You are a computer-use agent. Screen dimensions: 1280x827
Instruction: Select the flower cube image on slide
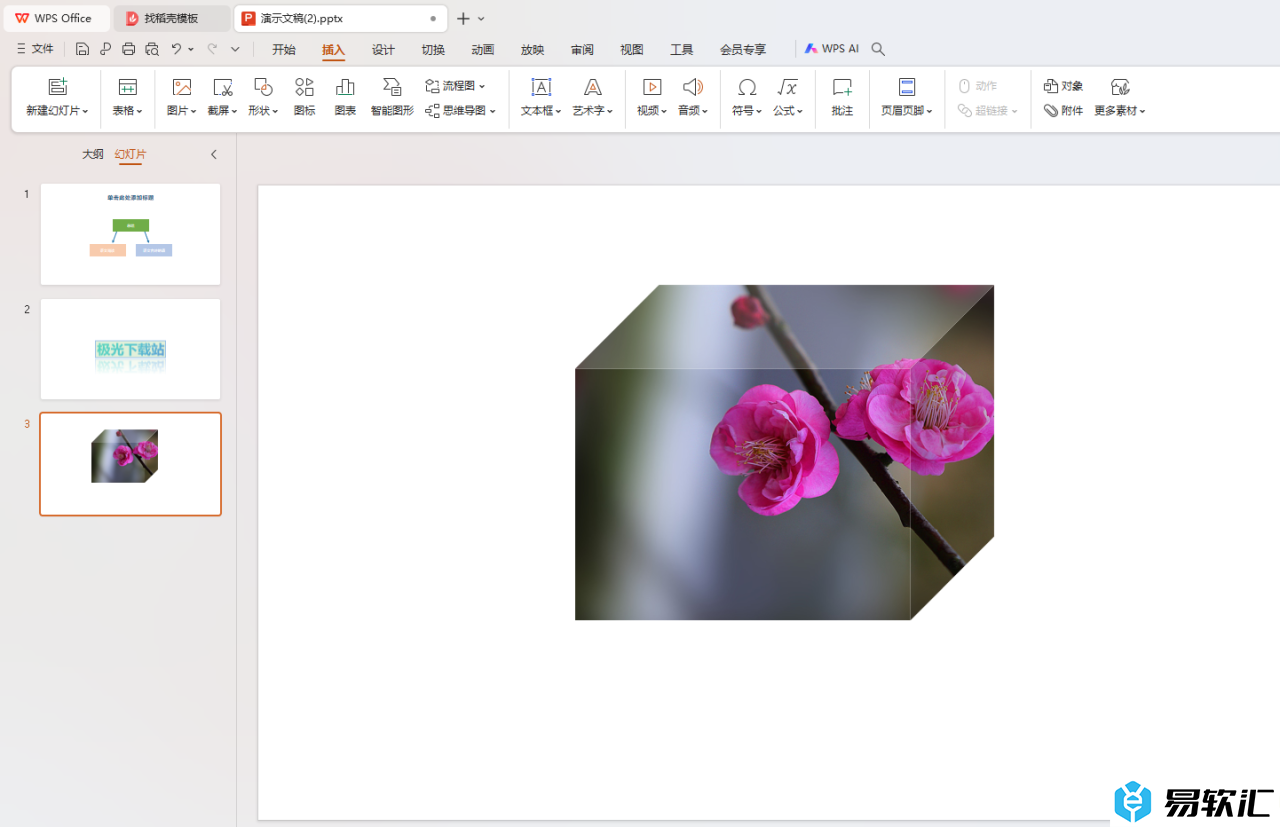click(x=784, y=452)
